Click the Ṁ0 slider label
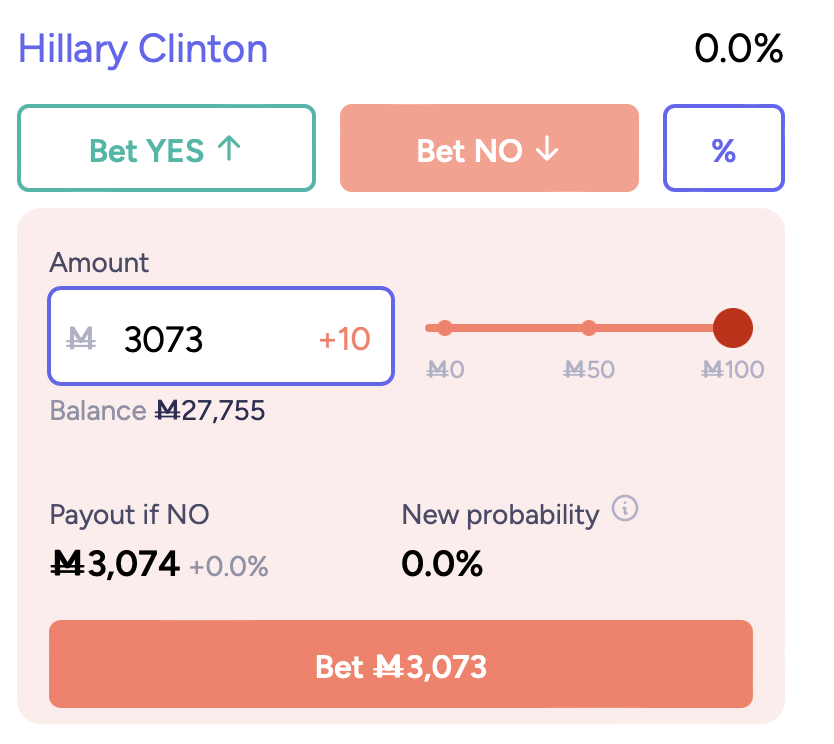 tap(445, 370)
